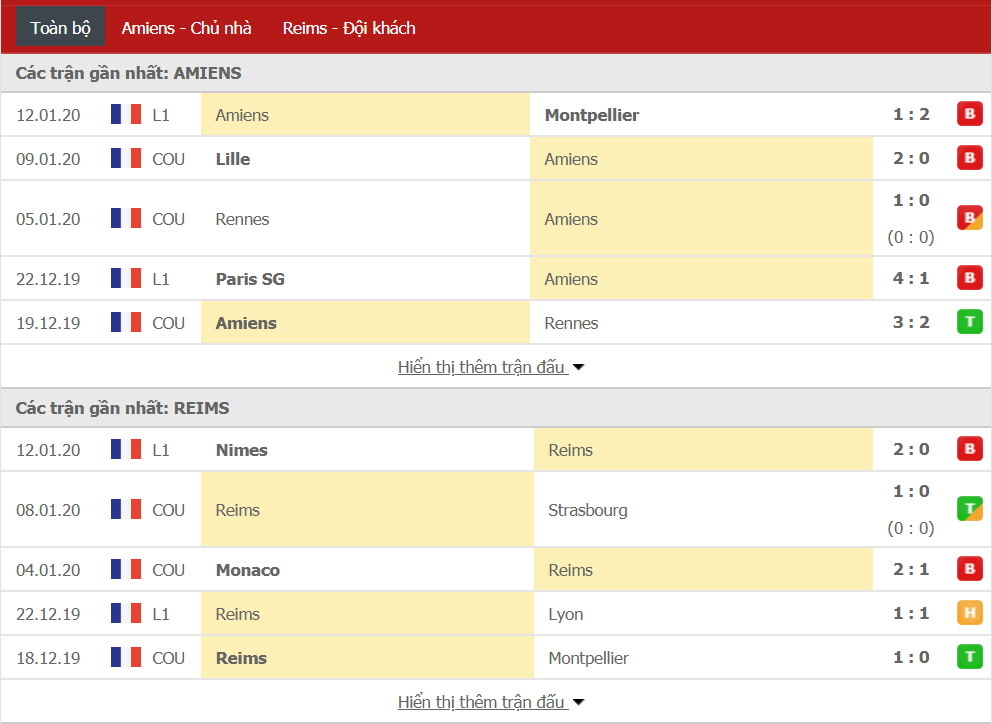Screen dimensions: 992x724
Task: Click the 1 : 1 score of Reims-Lyon
Action: [911, 613]
